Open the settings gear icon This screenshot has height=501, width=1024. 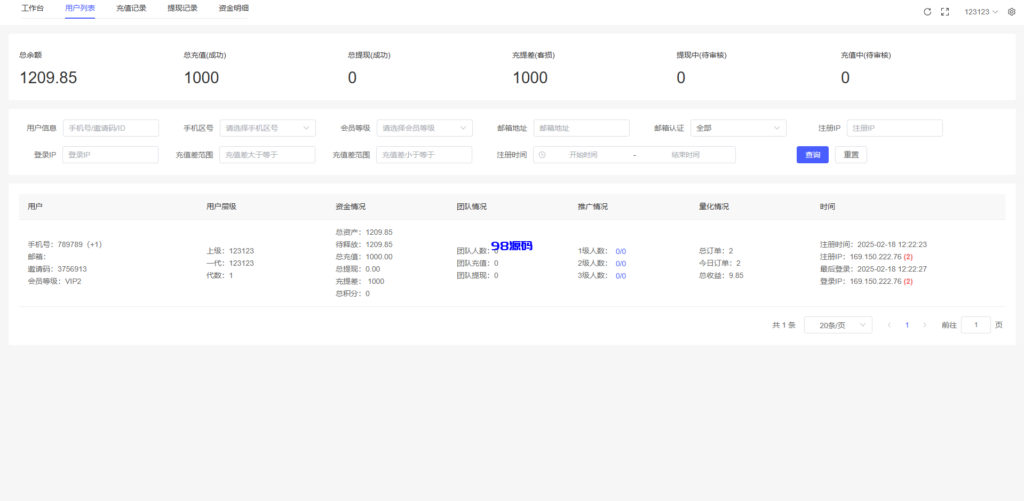pos(1012,12)
